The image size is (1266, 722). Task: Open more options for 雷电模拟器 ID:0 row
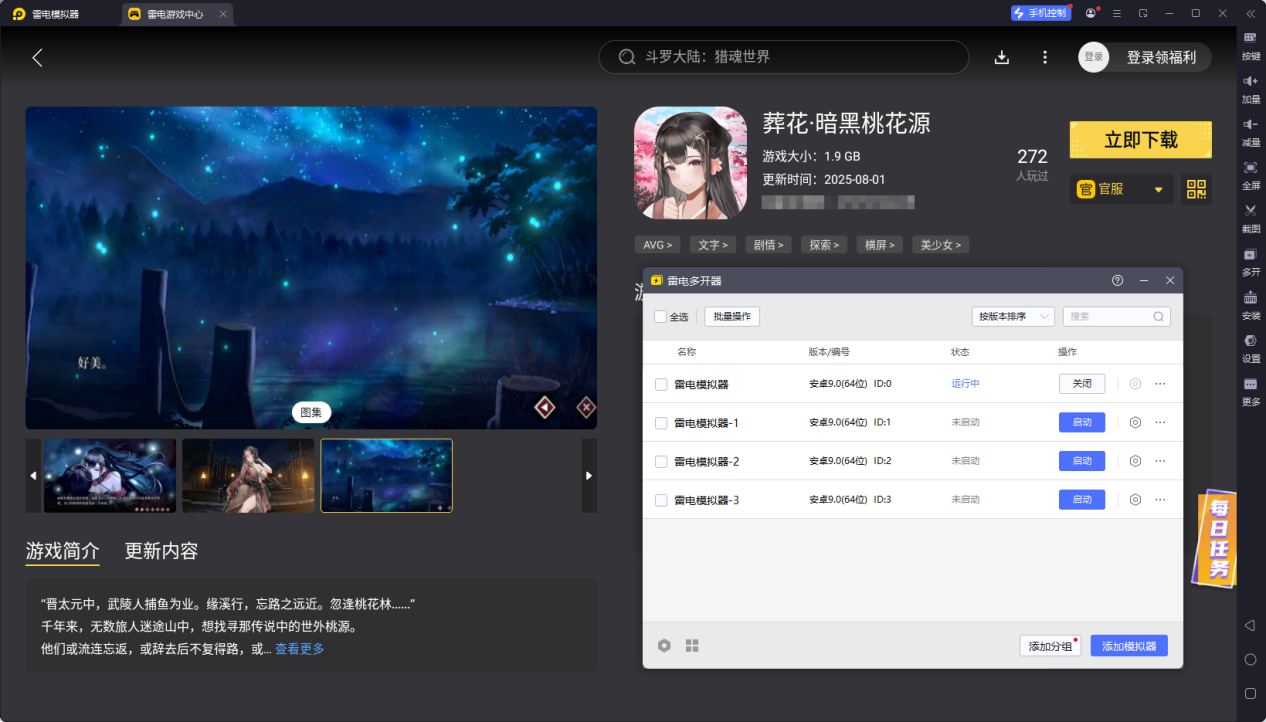click(x=1160, y=383)
